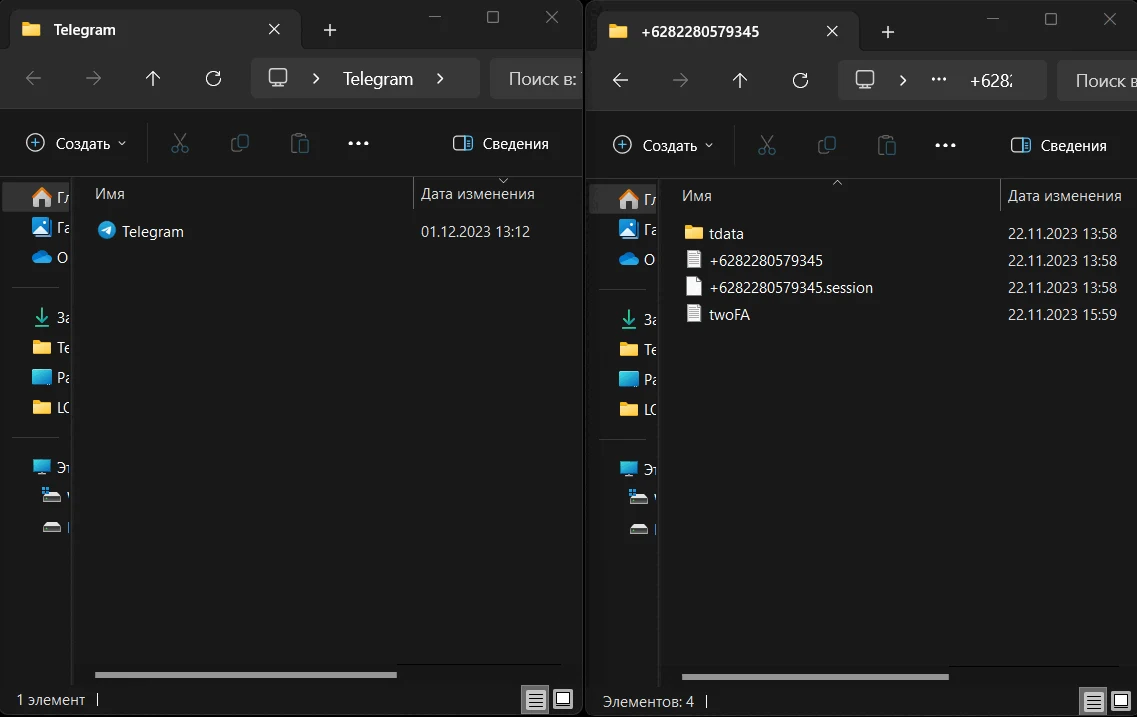Expand hidden path ellipsis in +6282280579345 address bar
This screenshot has height=717, width=1137.
[x=939, y=80]
